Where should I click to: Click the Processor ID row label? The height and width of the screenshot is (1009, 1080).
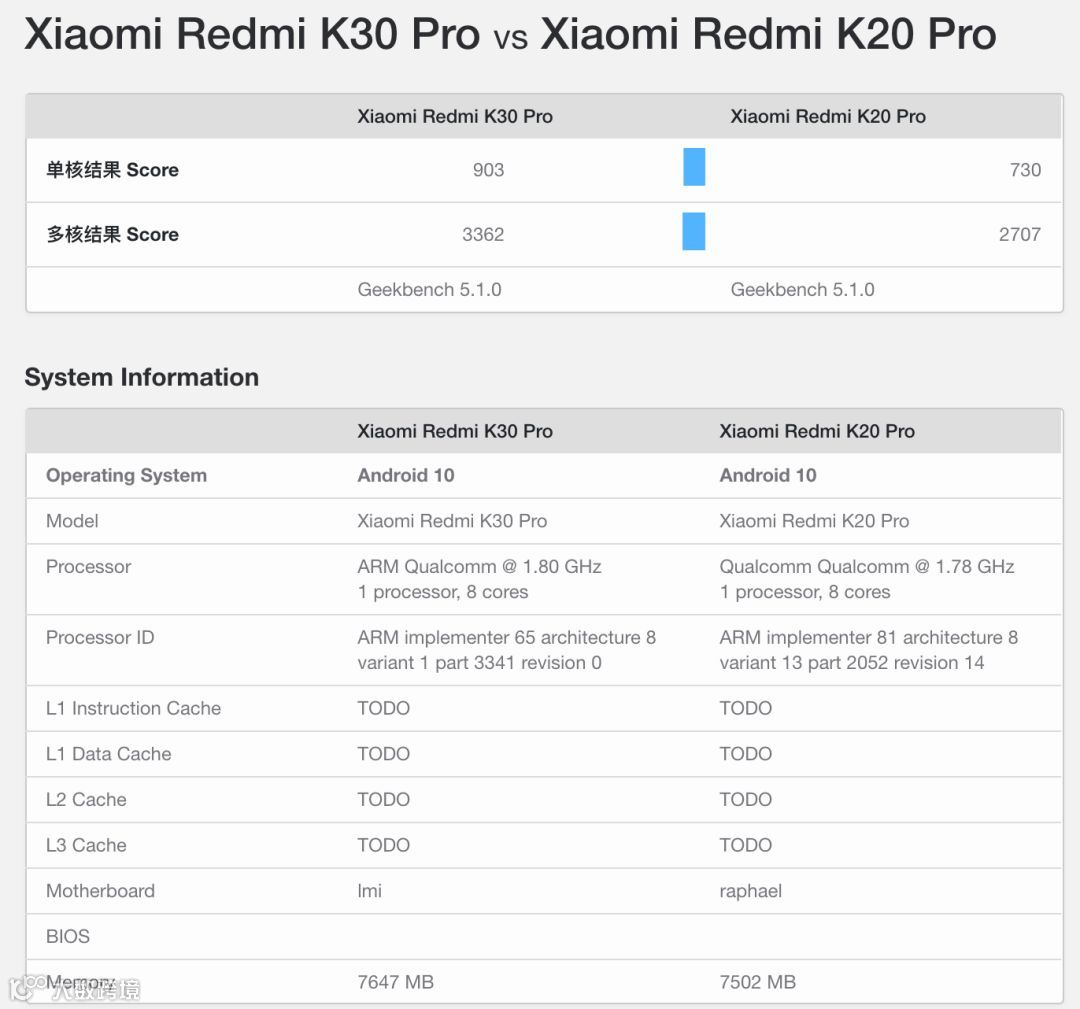coord(100,638)
